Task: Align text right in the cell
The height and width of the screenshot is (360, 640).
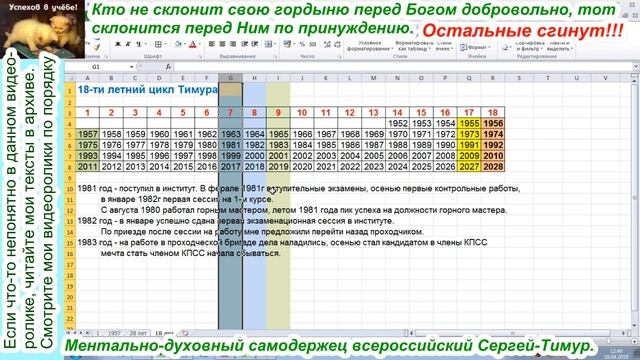Action: click(x=233, y=44)
